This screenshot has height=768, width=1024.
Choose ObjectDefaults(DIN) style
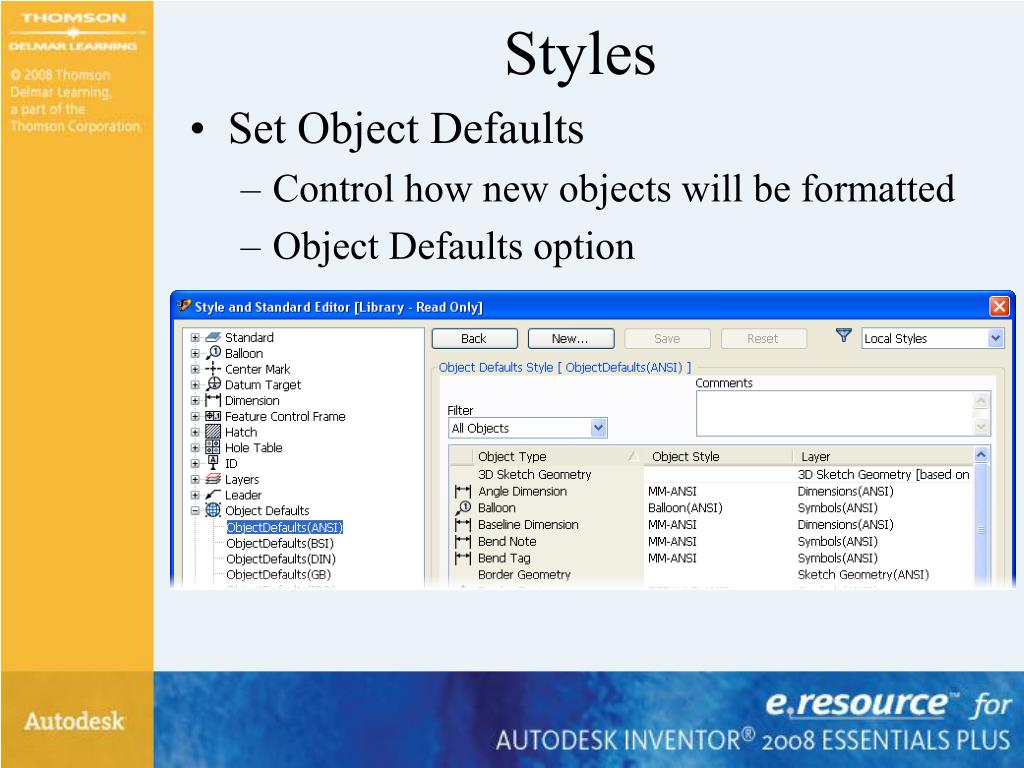pyautogui.click(x=279, y=559)
